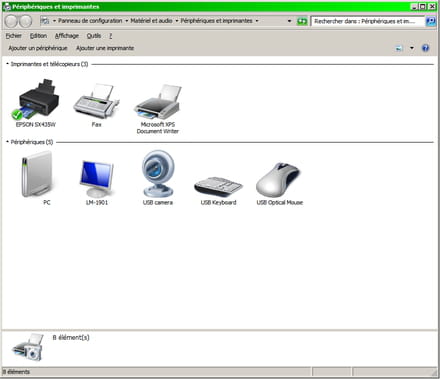Select Microsoft XPS Document Writer icon
The width and height of the screenshot is (440, 379).
tap(158, 102)
